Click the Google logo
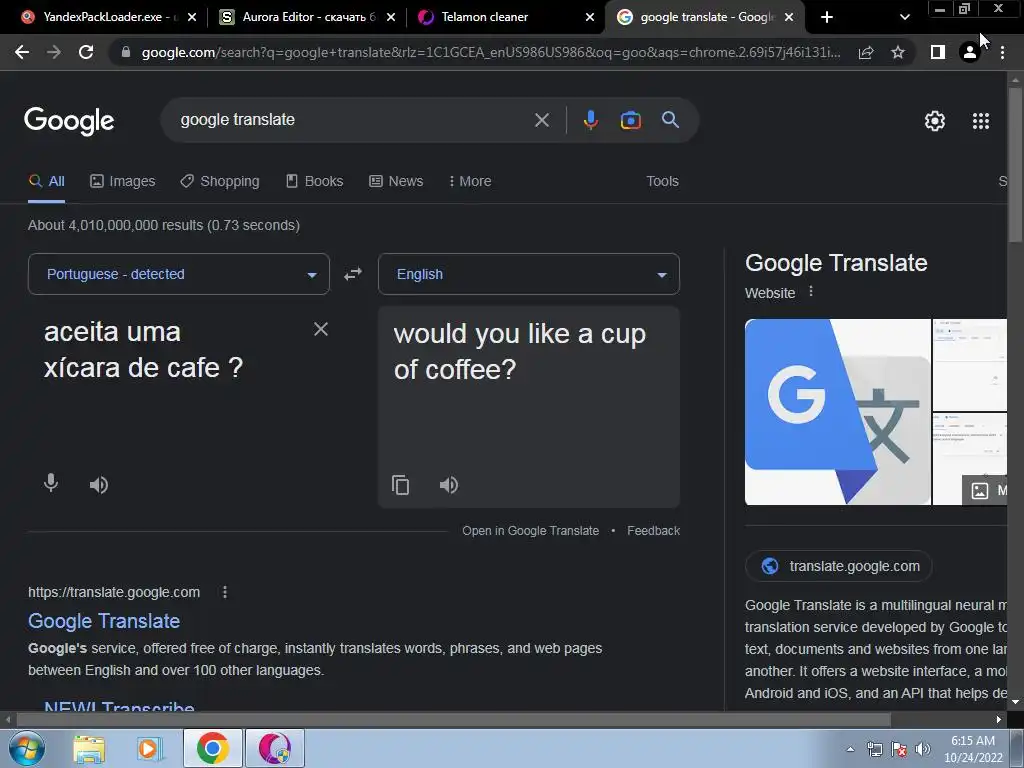 tap(69, 121)
